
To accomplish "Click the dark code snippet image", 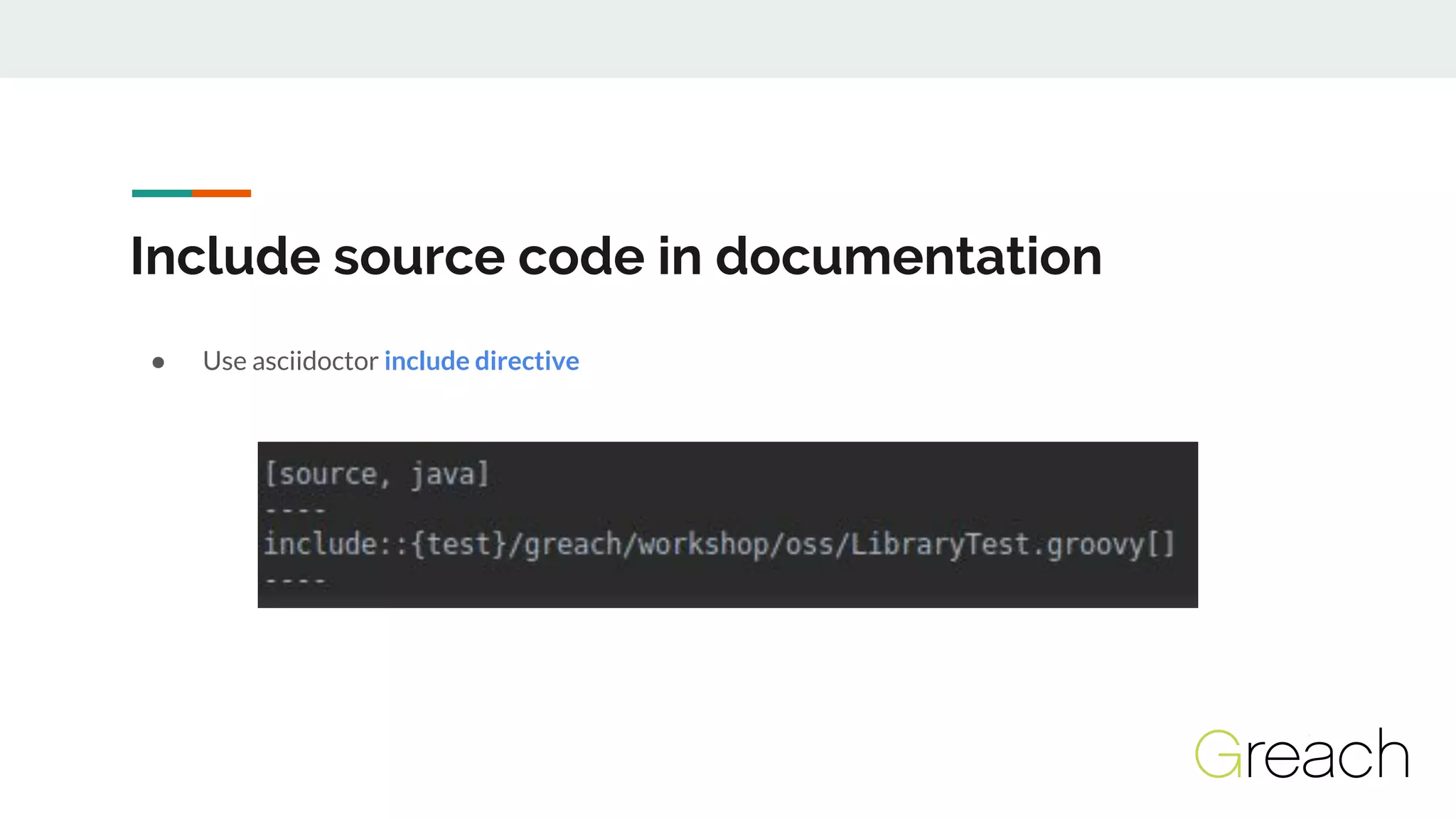I will 727,525.
